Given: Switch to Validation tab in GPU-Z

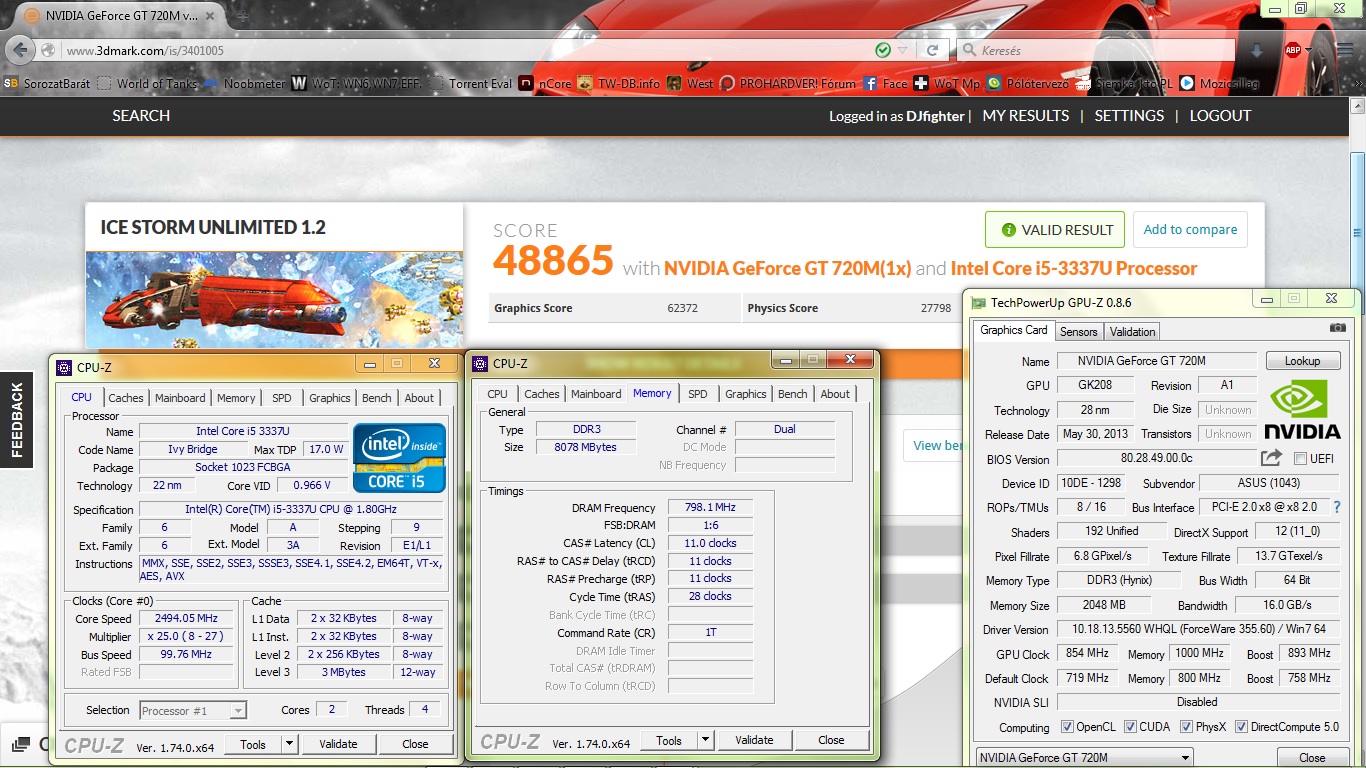Looking at the screenshot, I should [1132, 331].
